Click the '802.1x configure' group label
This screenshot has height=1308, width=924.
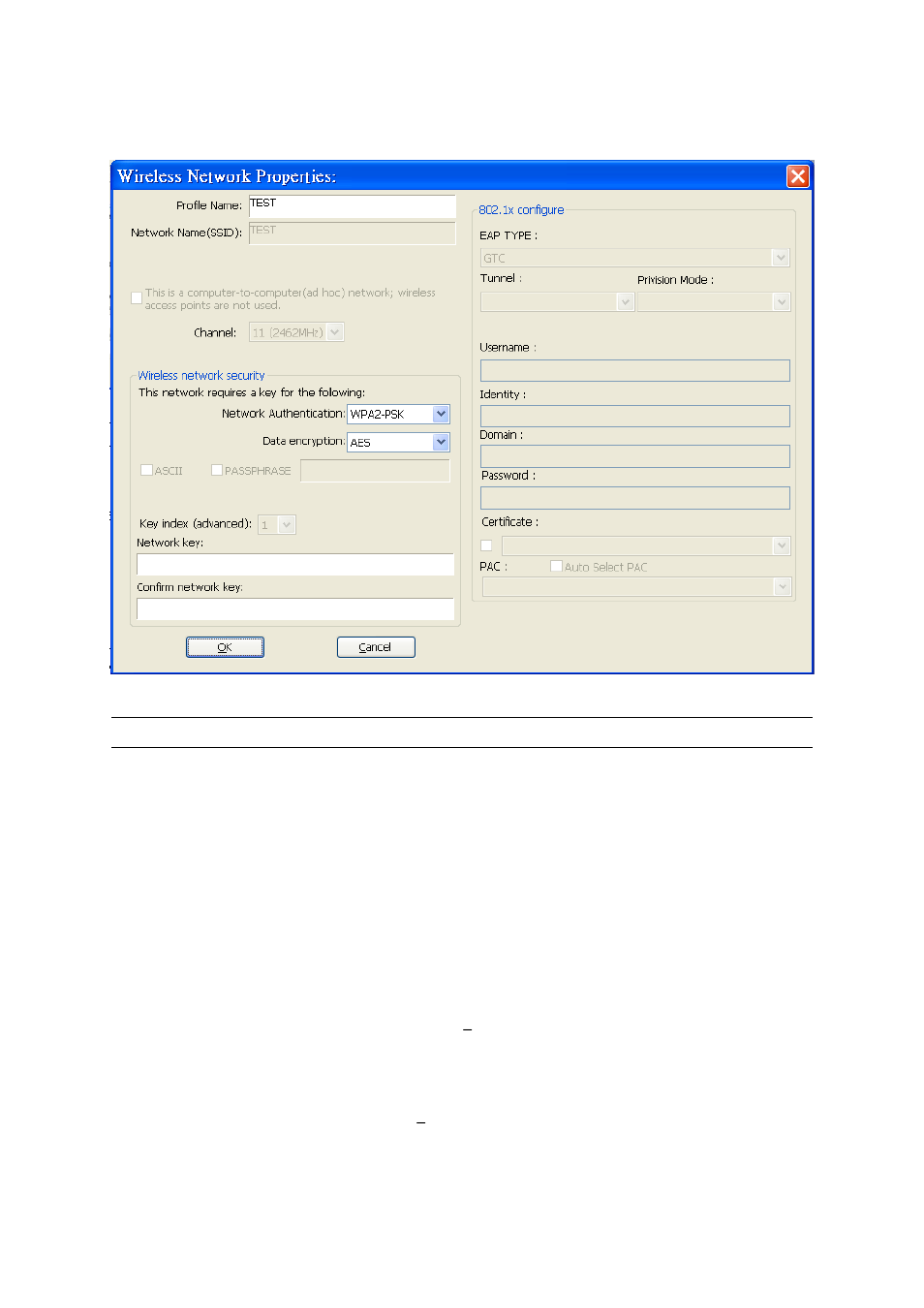(x=521, y=210)
